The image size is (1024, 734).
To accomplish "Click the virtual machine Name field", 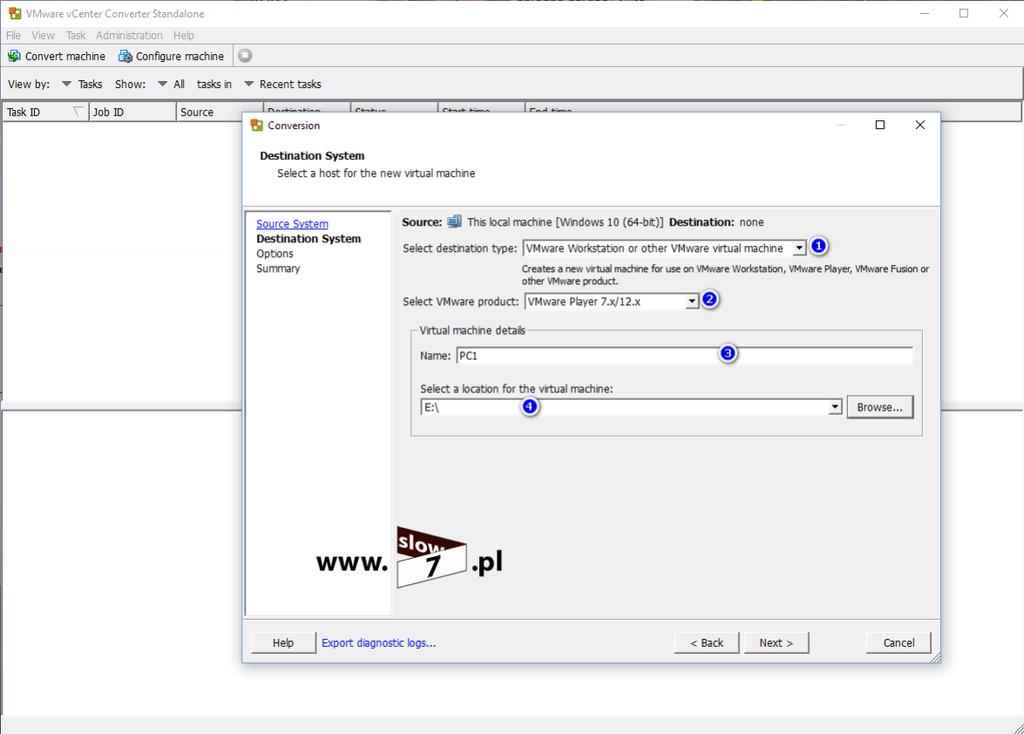I will pyautogui.click(x=684, y=355).
